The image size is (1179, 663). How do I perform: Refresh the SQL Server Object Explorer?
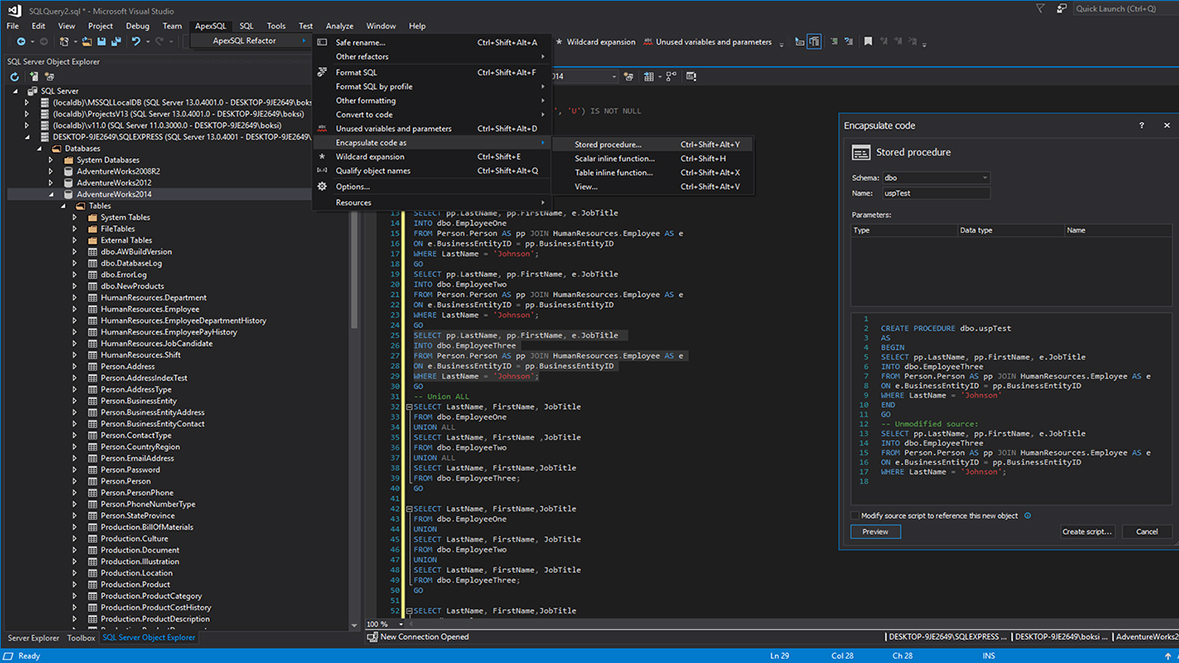(x=15, y=75)
